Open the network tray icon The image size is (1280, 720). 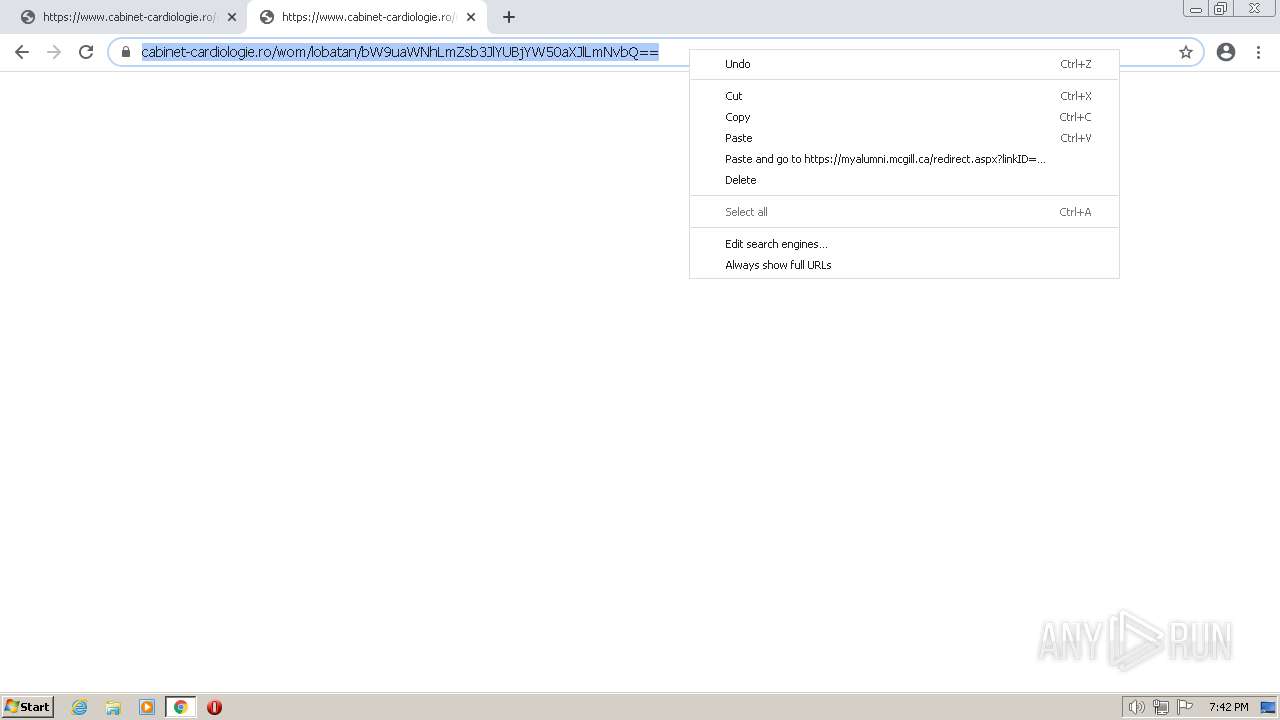click(x=1161, y=707)
